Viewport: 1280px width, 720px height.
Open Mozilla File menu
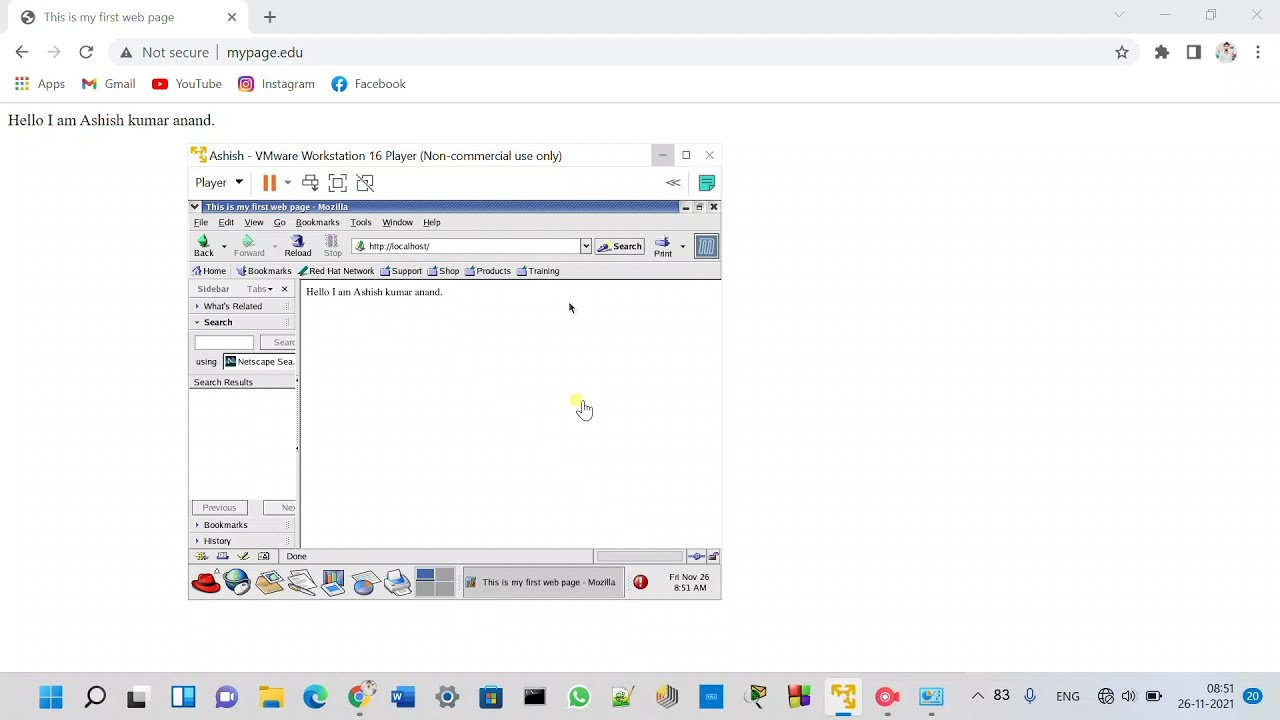[x=201, y=222]
